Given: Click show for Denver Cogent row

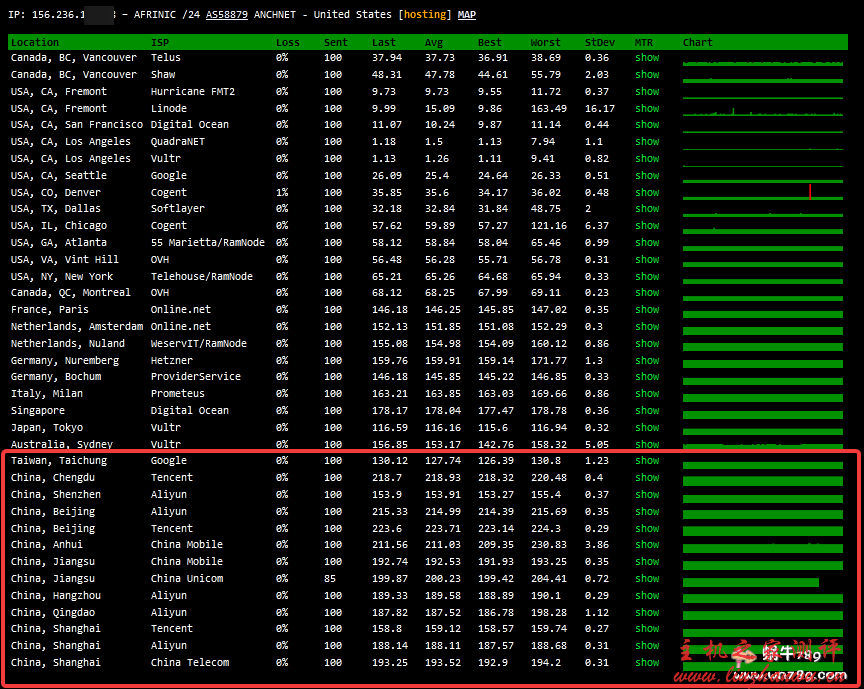Looking at the screenshot, I should coord(647,192).
